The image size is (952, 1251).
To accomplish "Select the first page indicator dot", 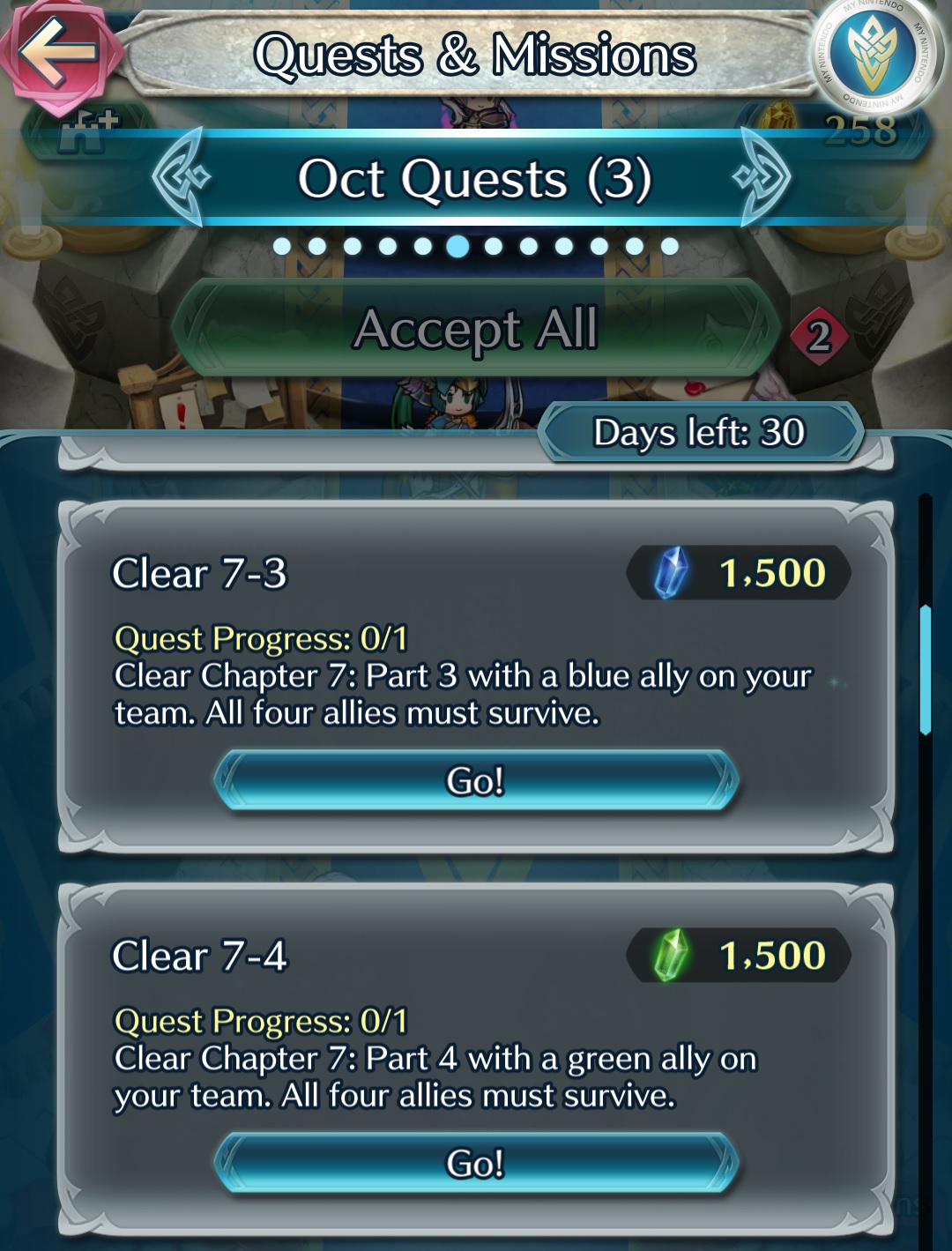I will [282, 246].
